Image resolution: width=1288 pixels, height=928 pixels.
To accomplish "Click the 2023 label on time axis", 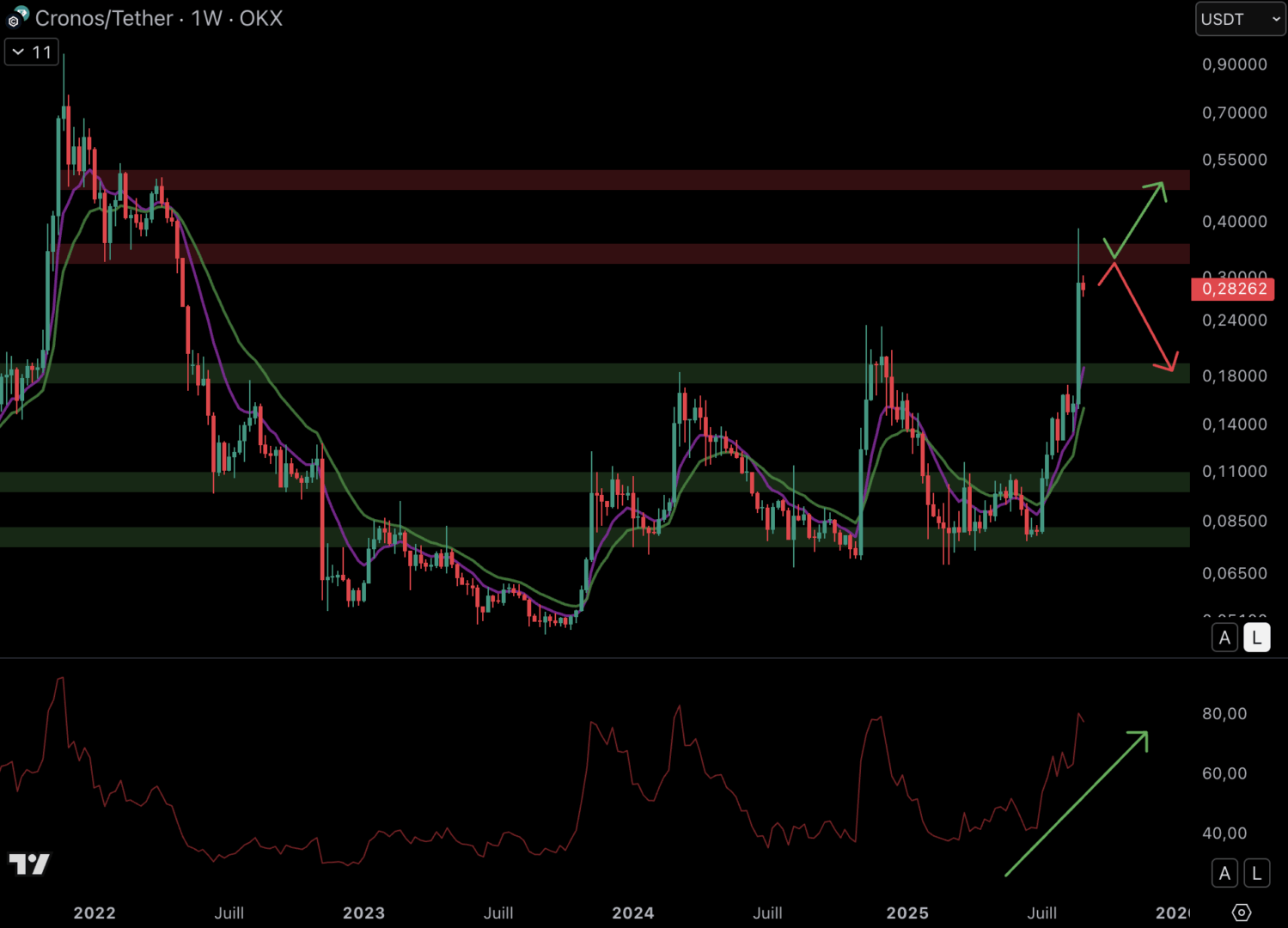I will point(363,913).
